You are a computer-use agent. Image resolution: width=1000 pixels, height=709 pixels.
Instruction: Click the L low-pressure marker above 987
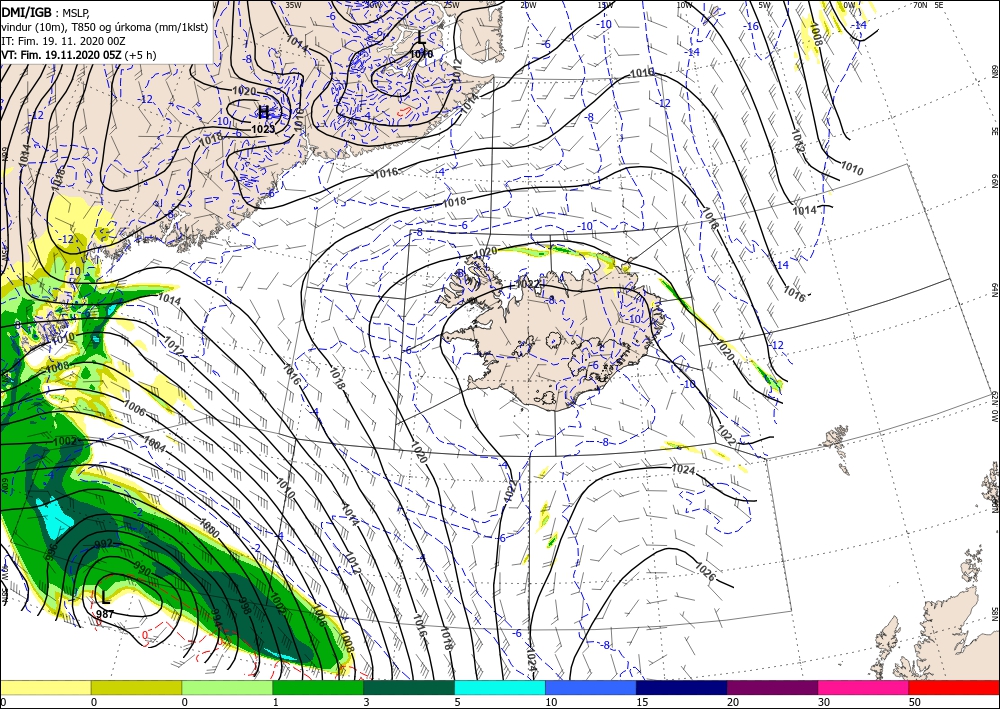coord(105,598)
